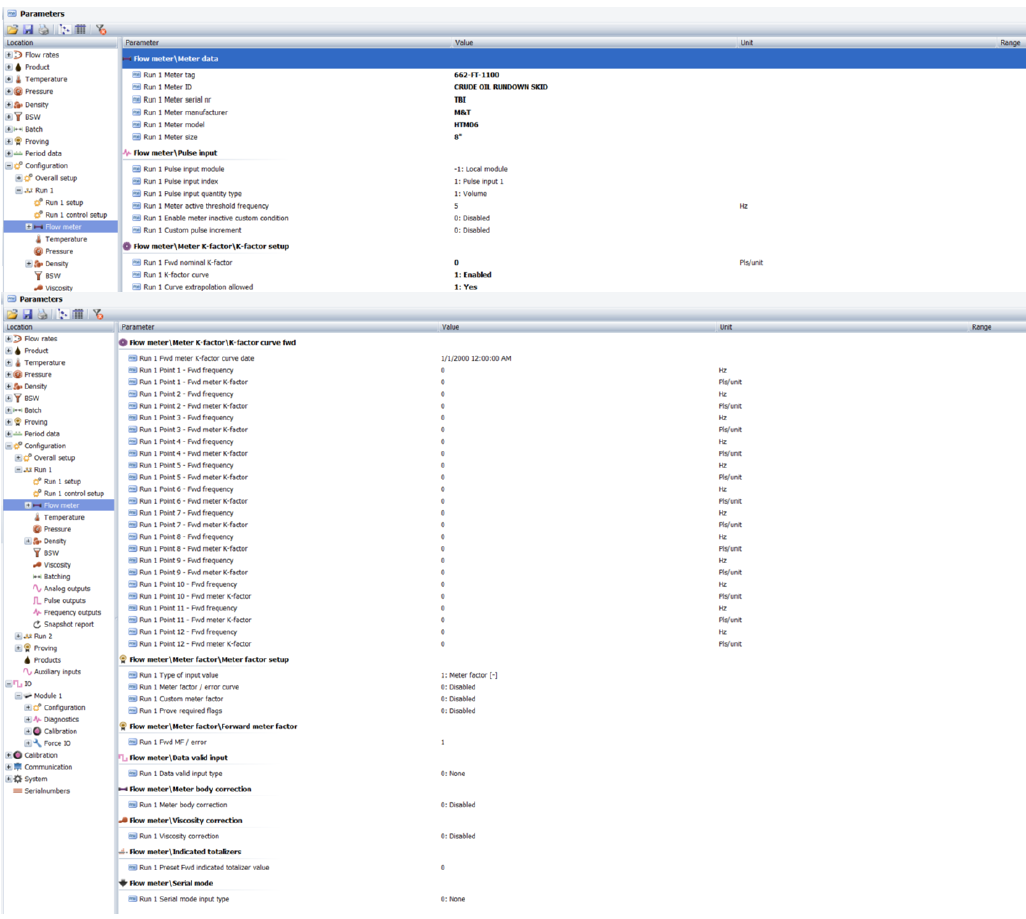Click meter model value HTM06
Image resolution: width=1026 pixels, height=919 pixels.
pos(466,124)
